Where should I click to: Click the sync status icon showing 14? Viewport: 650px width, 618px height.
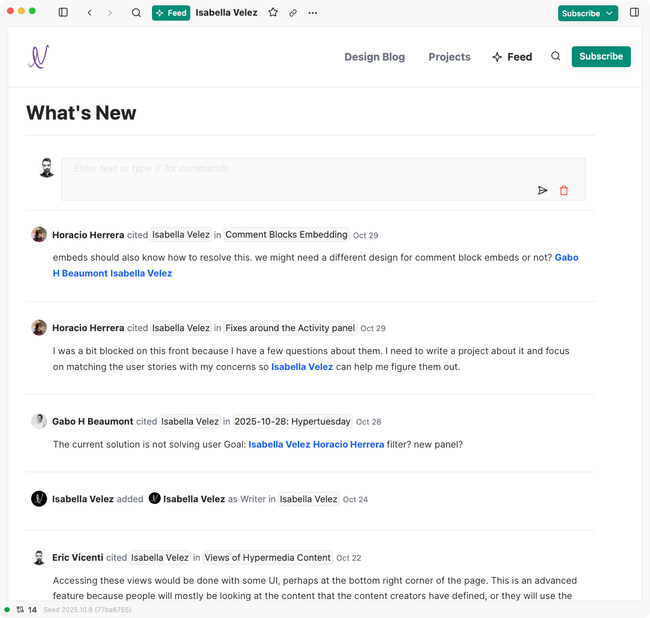(x=20, y=610)
